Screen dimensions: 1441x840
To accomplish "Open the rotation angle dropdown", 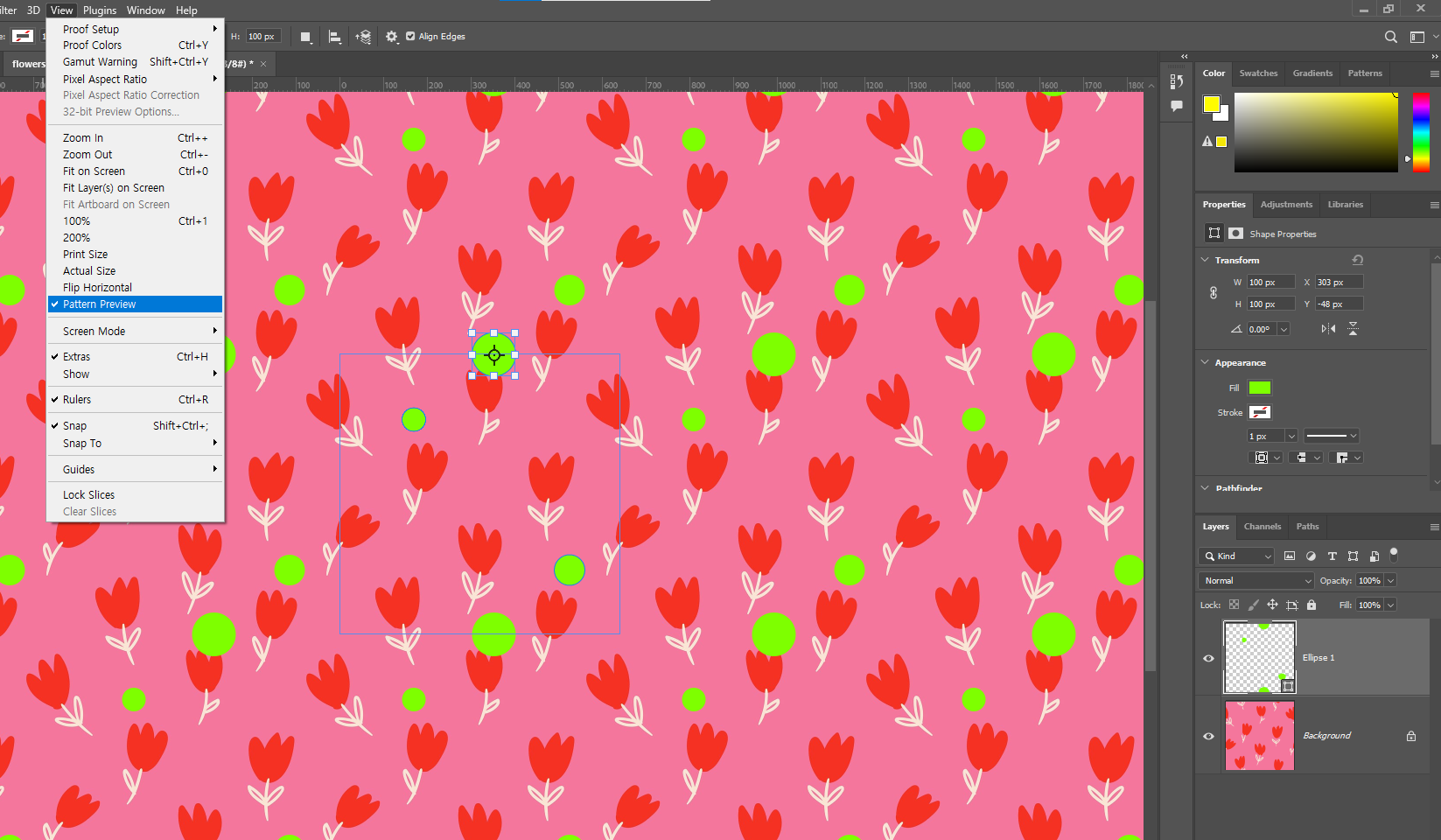I will 1284,330.
